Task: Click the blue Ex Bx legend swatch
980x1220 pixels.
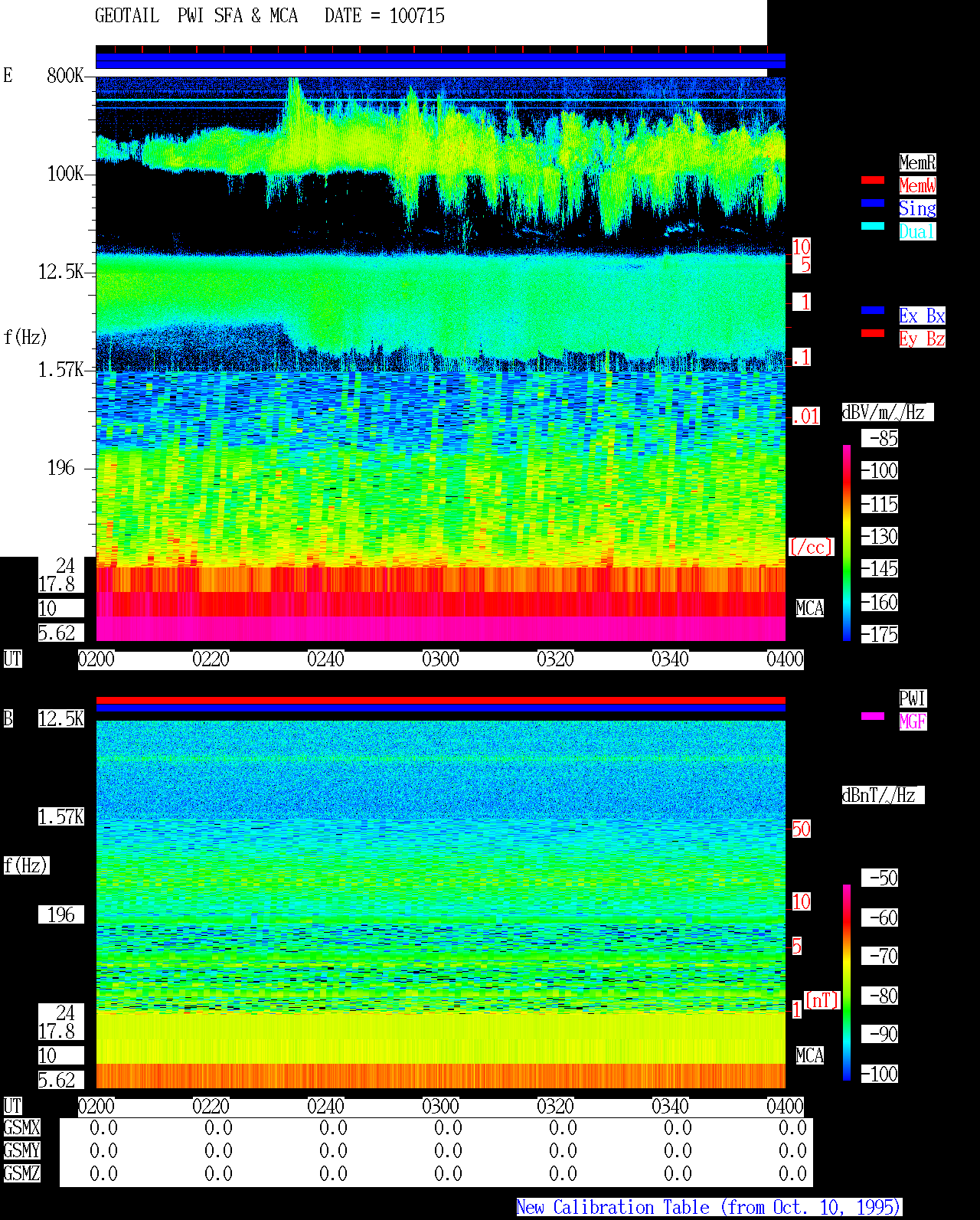Action: pyautogui.click(x=873, y=310)
